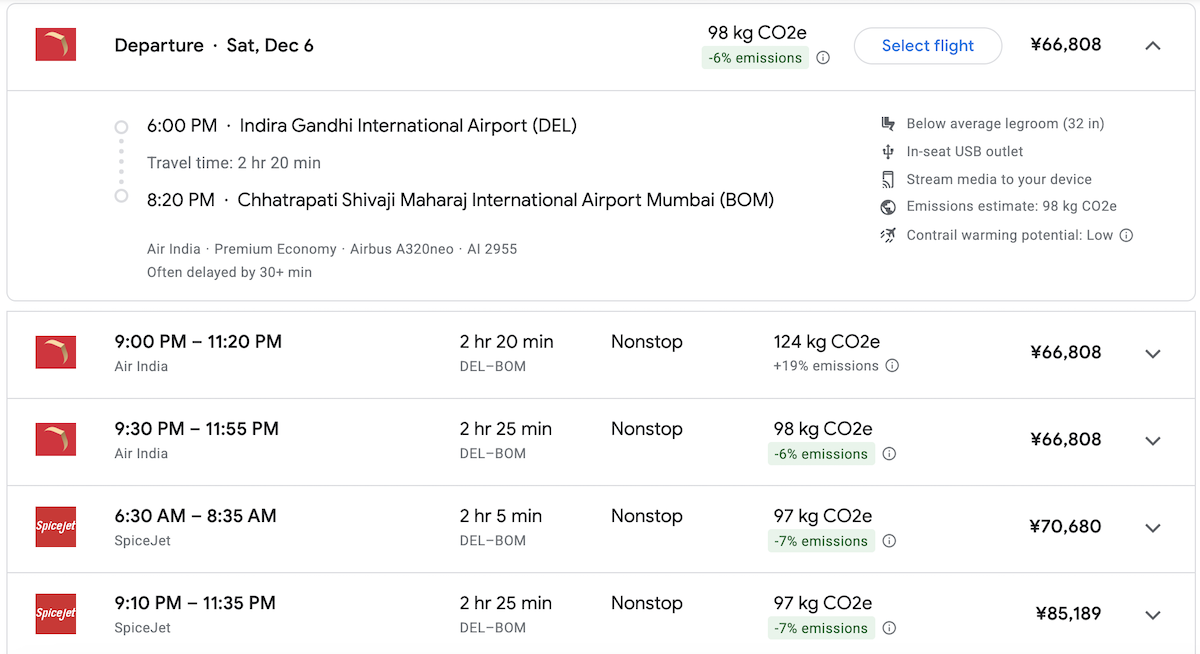
Task: Collapse the expanded 6:00 PM departure details
Action: pyautogui.click(x=1152, y=46)
